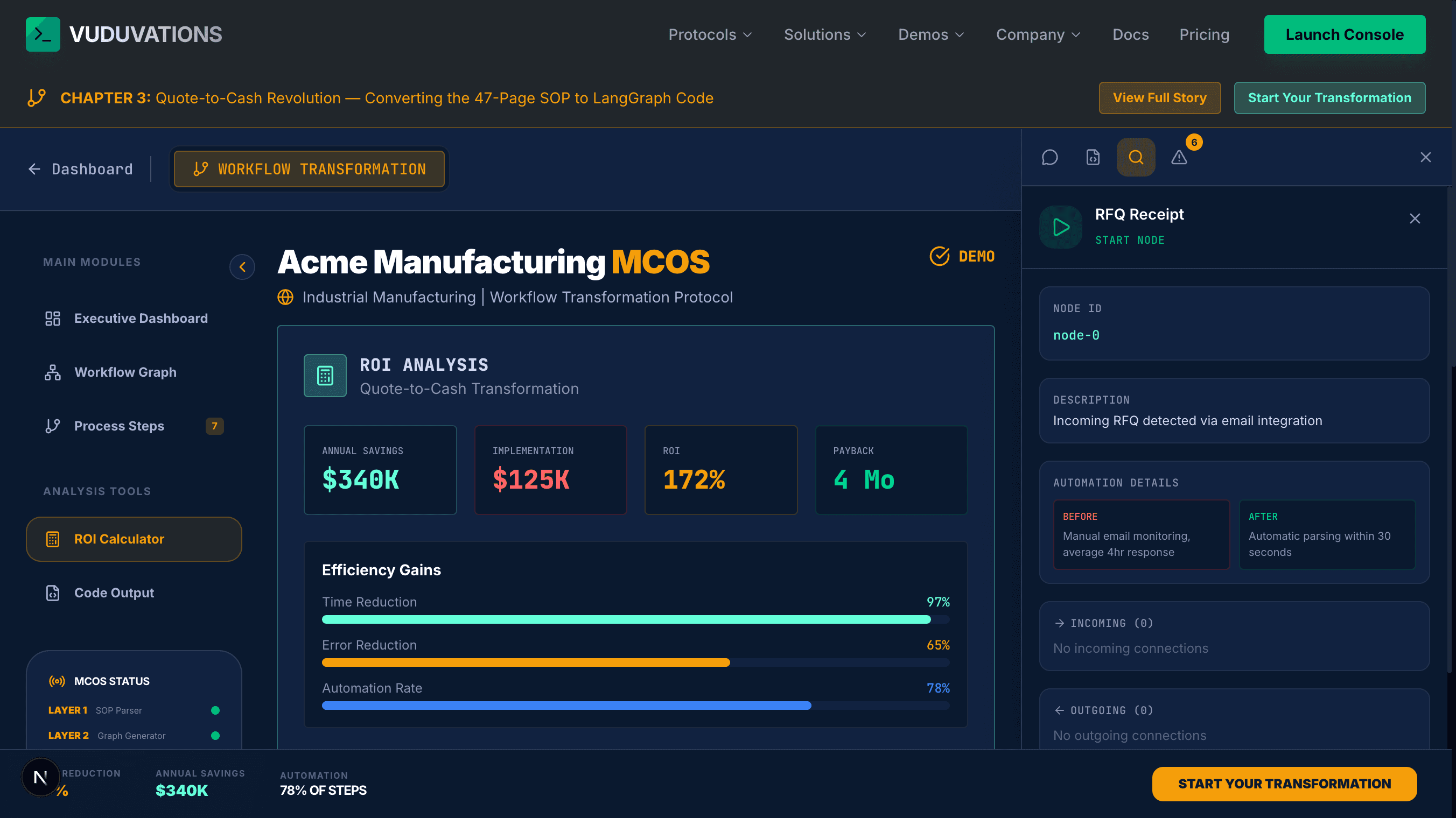Close the right side panel

[1425, 157]
